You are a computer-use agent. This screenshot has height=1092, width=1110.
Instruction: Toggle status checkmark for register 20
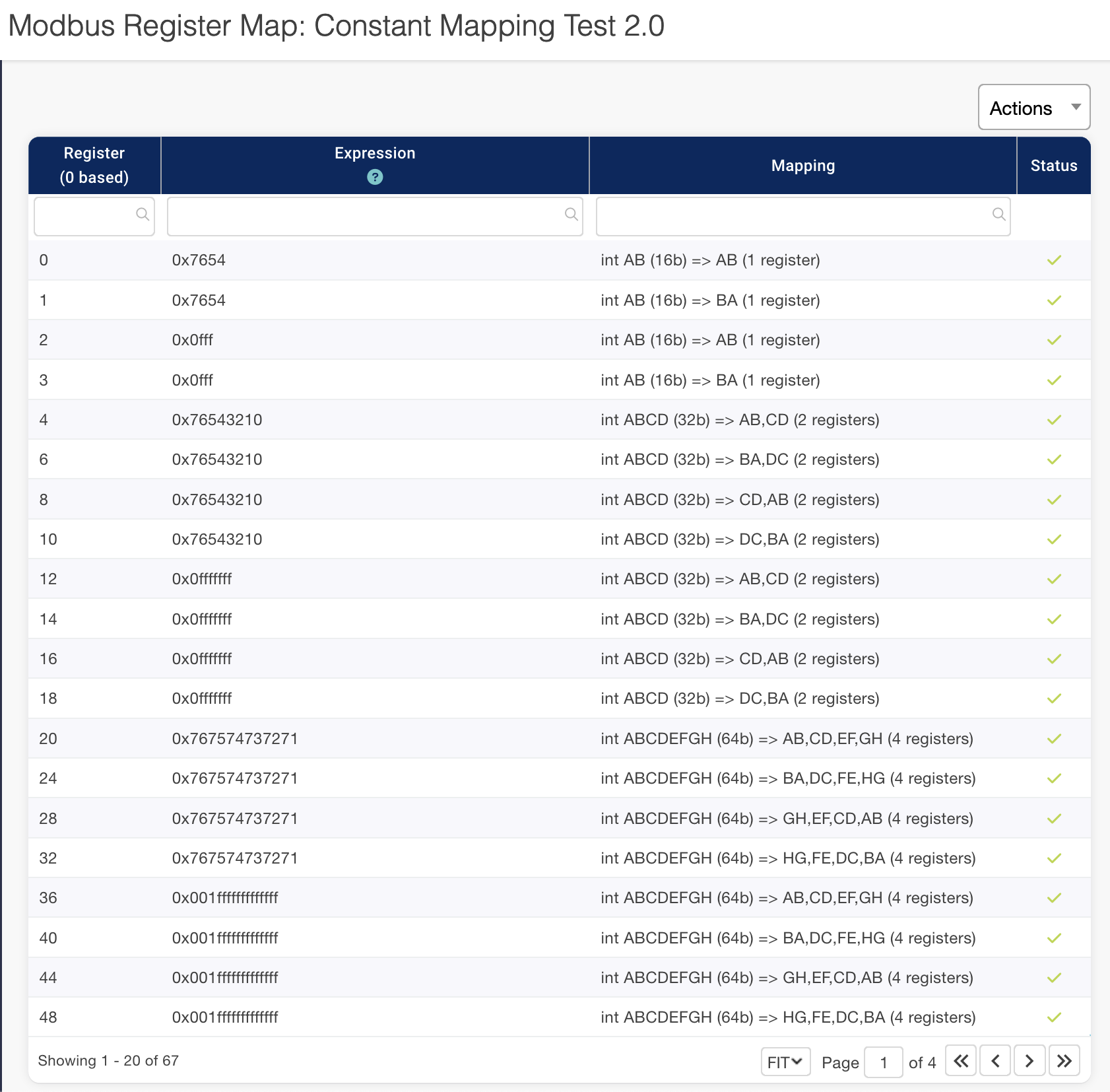click(1053, 739)
